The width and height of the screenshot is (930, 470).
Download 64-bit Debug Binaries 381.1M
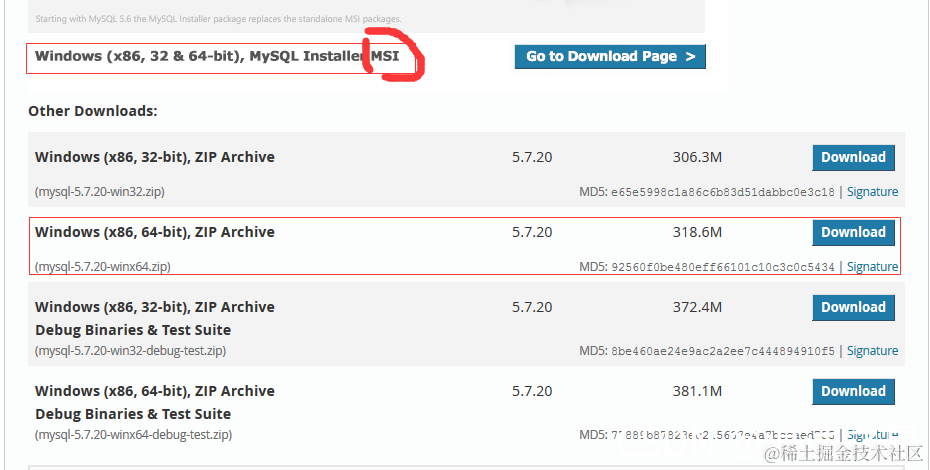point(853,392)
